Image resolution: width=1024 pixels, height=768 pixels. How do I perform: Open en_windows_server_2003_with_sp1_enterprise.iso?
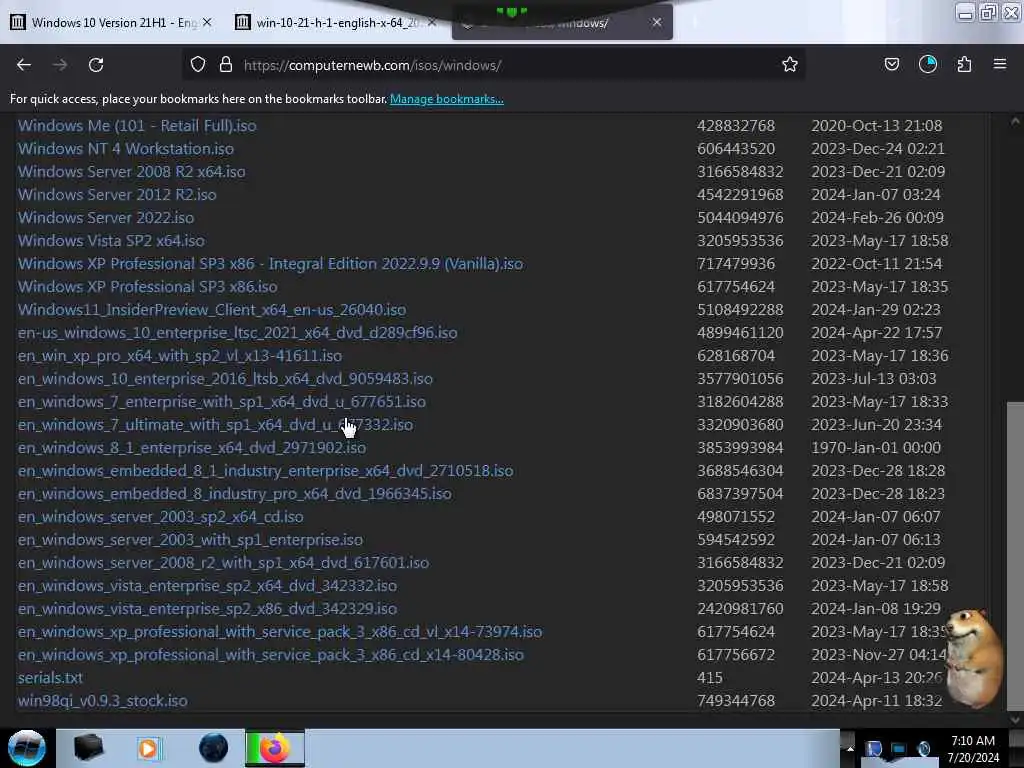point(190,540)
